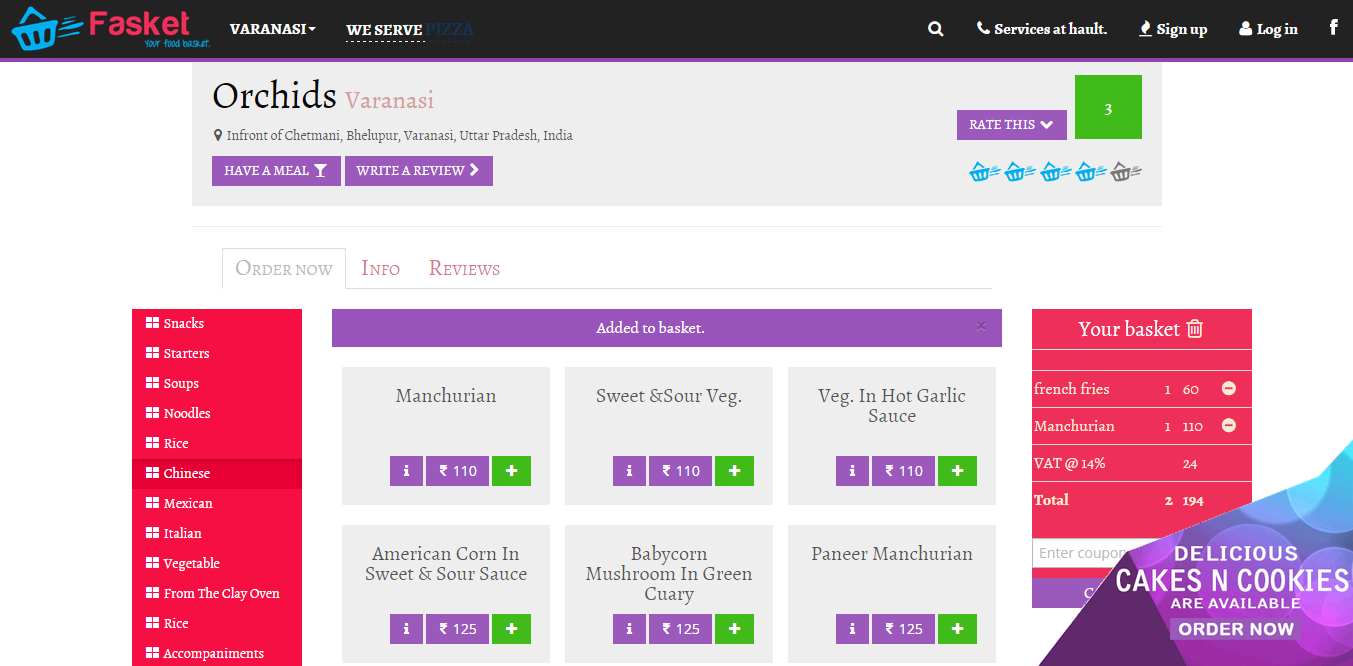Click the grey fifth rating basket icon
Screen dimensions: 1353x666
click(1126, 172)
